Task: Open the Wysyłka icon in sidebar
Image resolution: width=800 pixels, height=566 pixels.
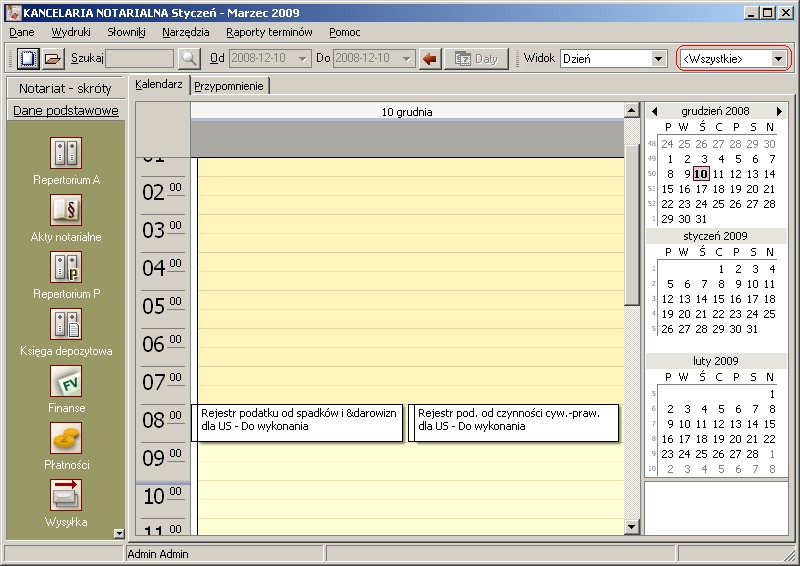Action: [x=66, y=496]
